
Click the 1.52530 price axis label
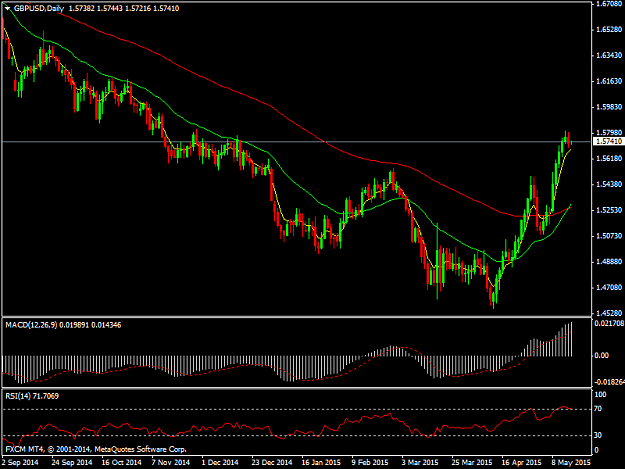pos(609,210)
